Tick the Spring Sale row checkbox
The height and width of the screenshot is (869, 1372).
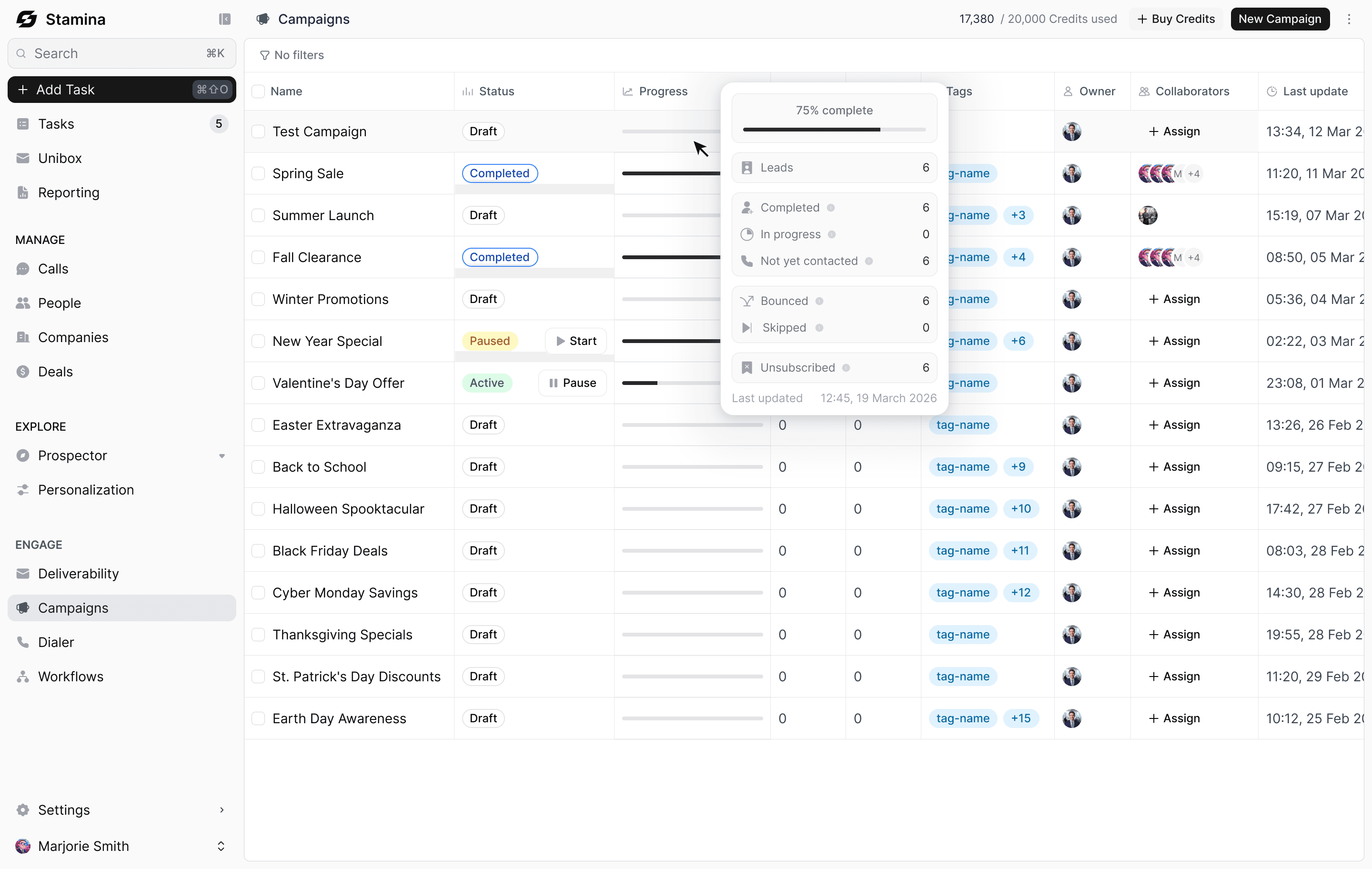(x=258, y=174)
